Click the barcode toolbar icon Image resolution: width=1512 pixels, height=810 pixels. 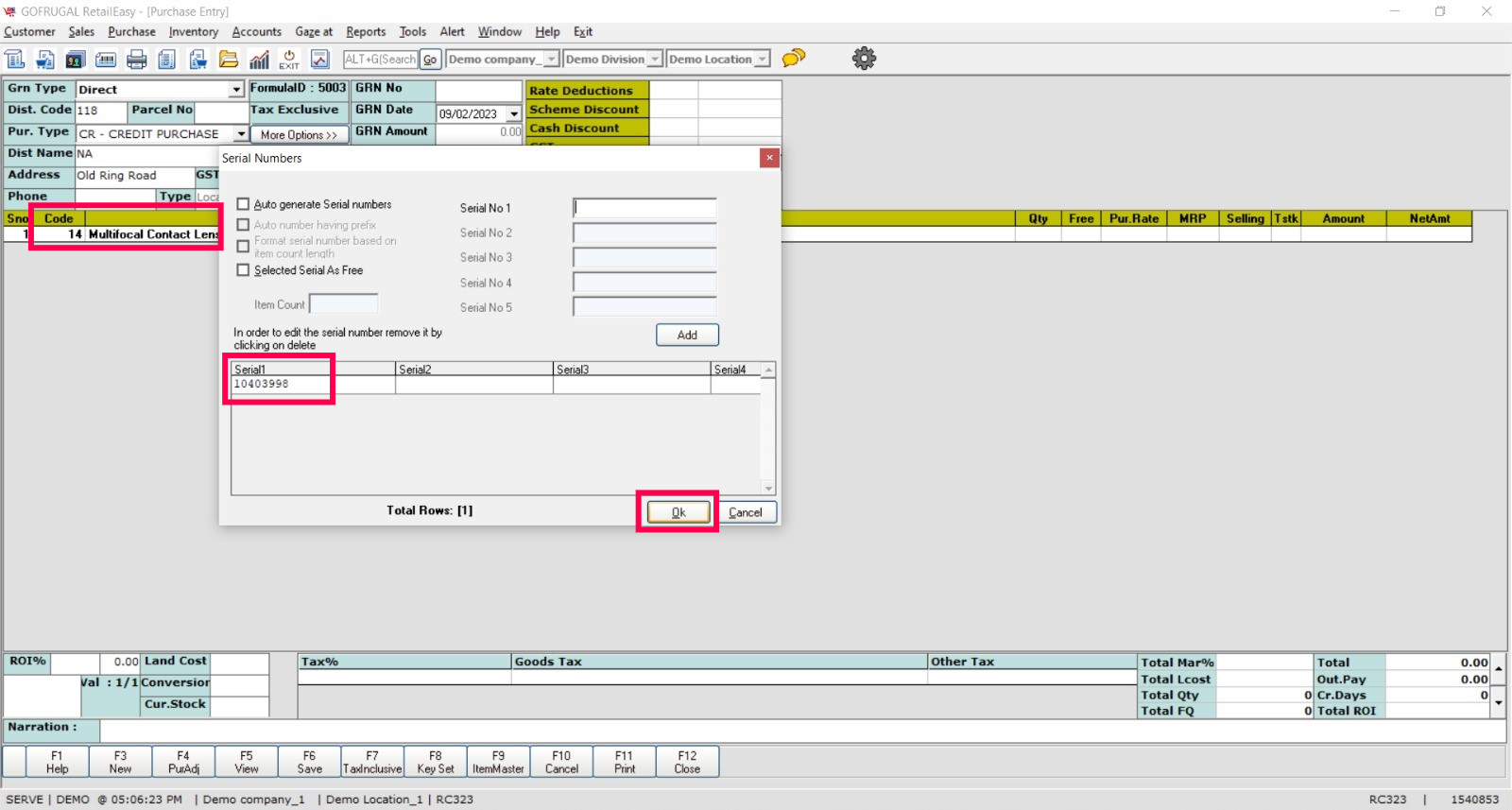(106, 60)
